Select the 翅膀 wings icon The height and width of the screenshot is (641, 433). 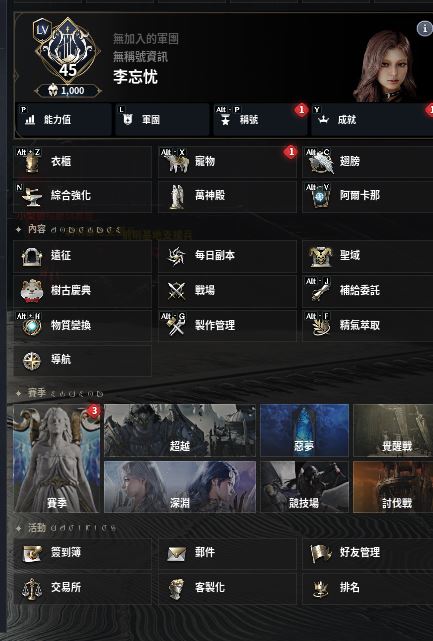321,162
